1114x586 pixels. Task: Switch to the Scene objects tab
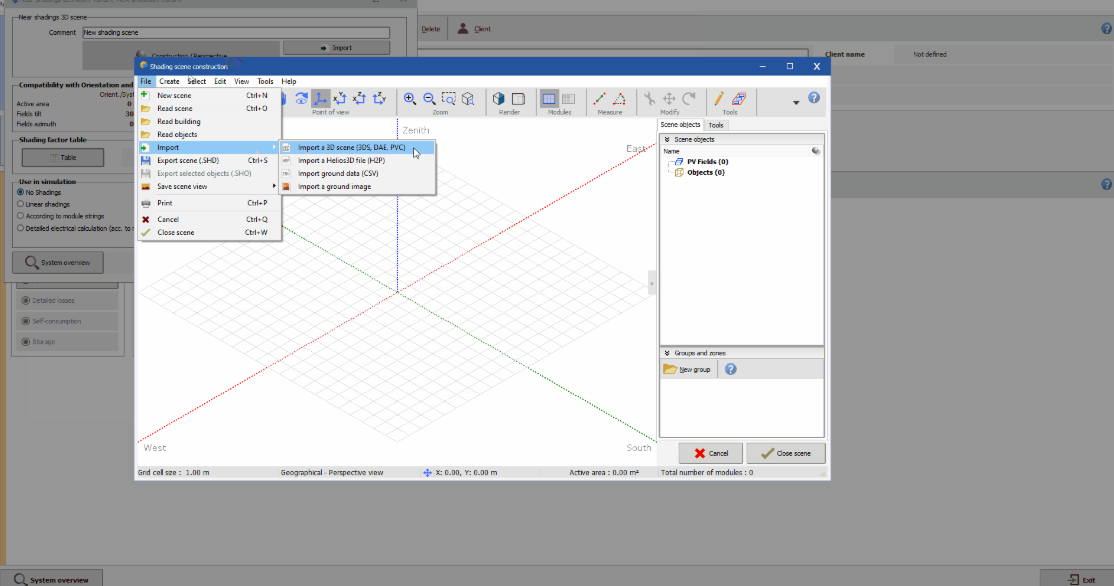point(680,125)
